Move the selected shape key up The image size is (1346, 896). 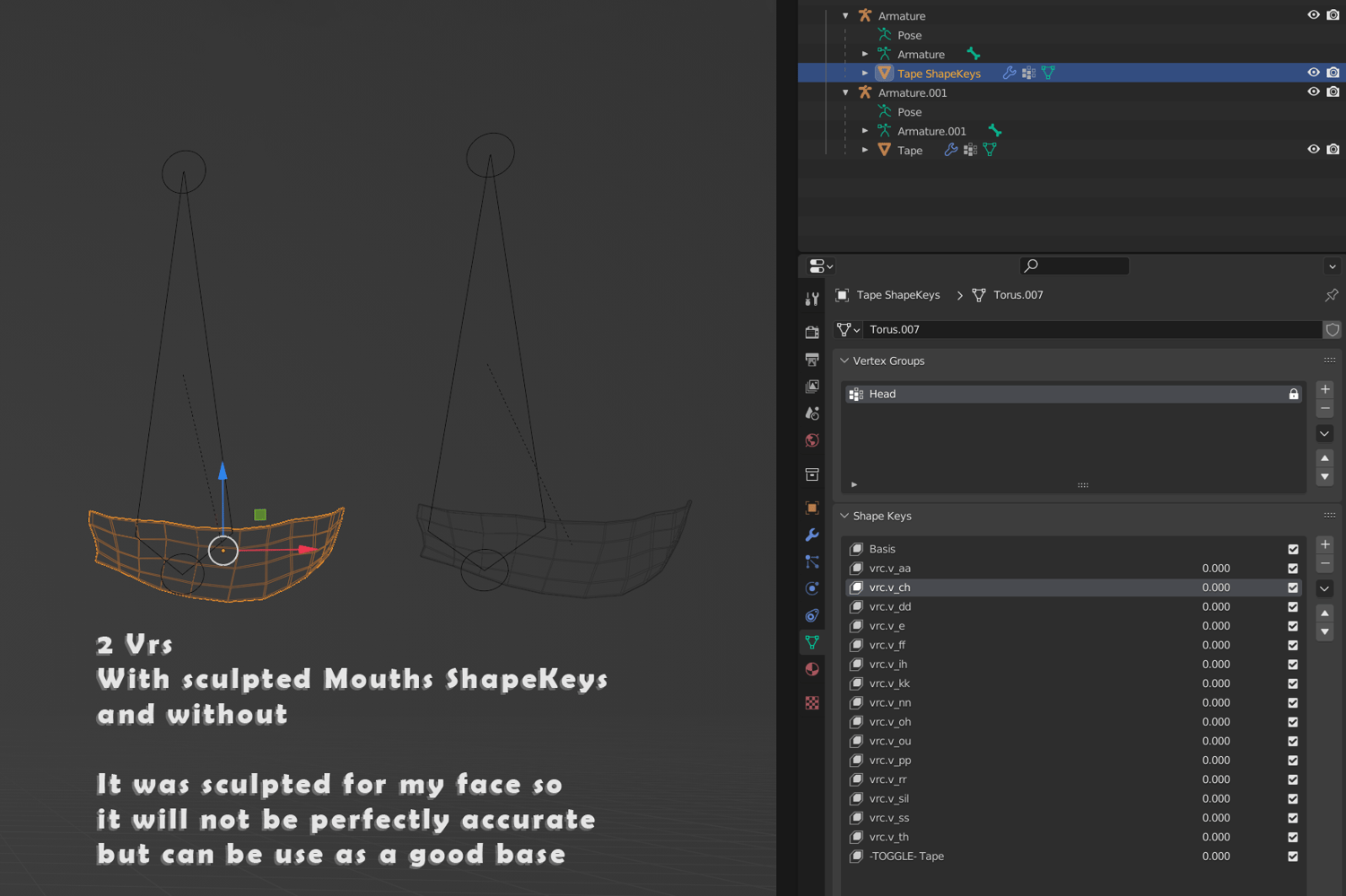point(1325,613)
